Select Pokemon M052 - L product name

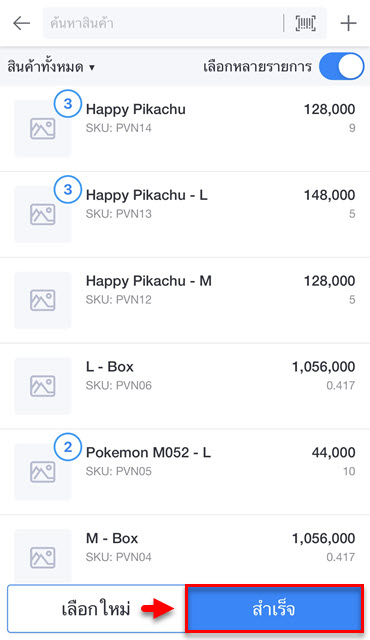point(148,453)
